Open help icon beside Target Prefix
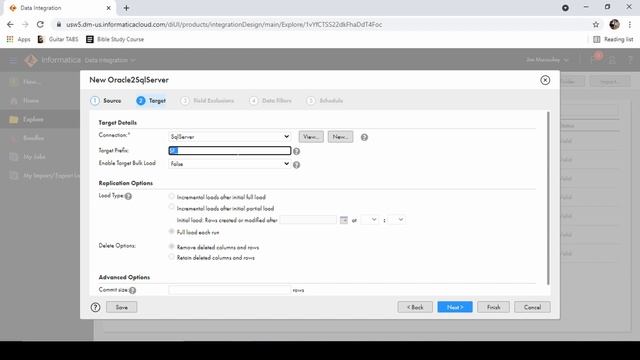640x360 pixels. (296, 151)
